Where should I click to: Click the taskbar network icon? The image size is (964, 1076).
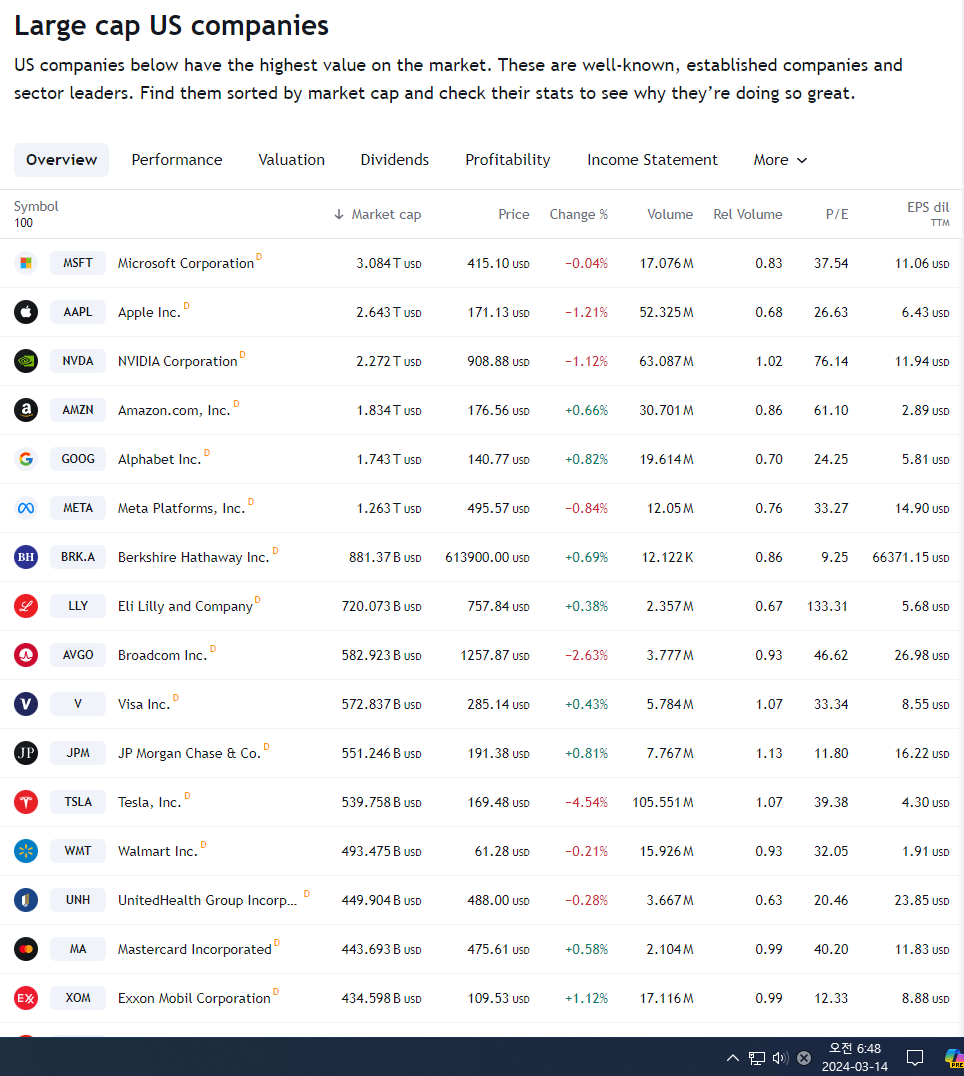pyautogui.click(x=757, y=1057)
